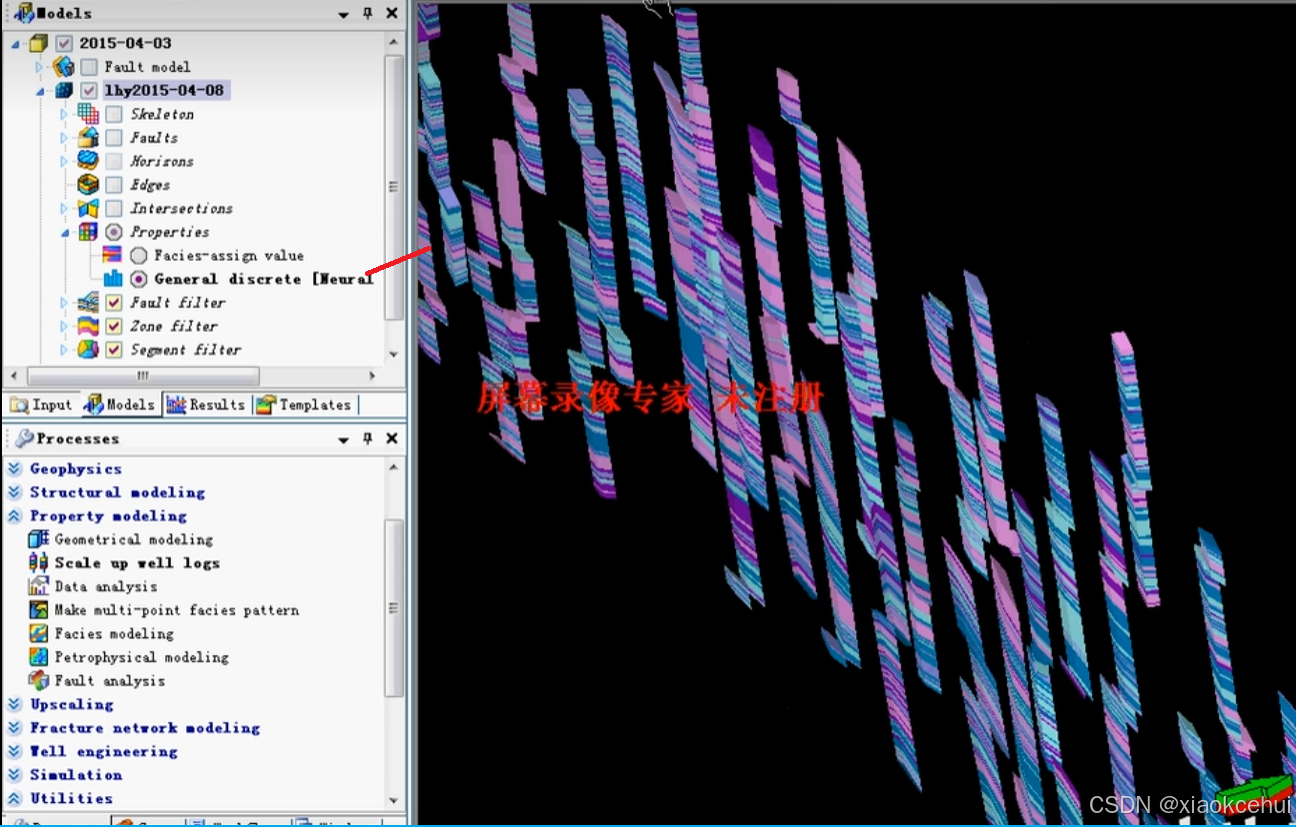
Task: Uncheck the Fault filter checkbox
Action: (114, 303)
